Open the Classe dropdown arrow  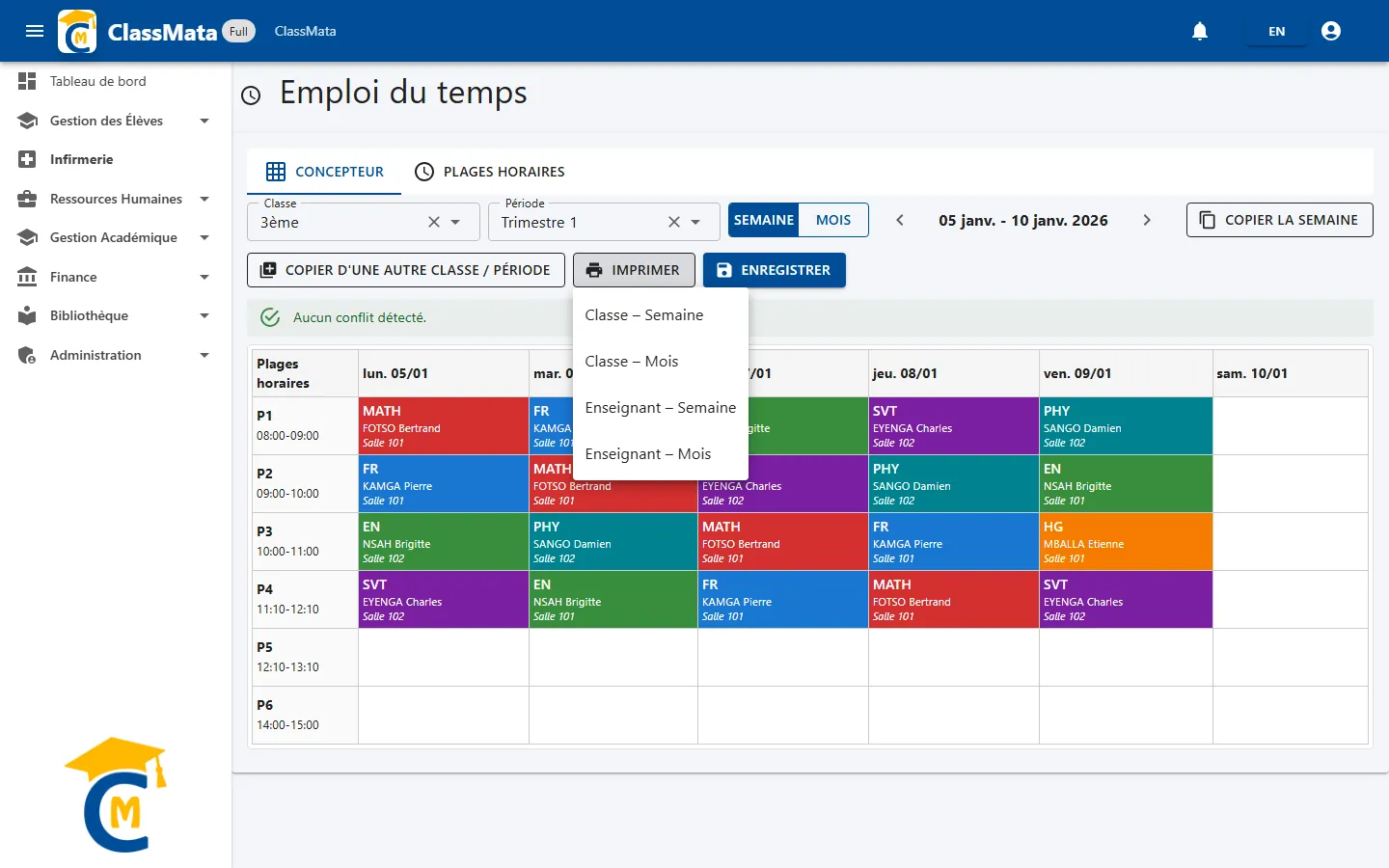(x=455, y=222)
